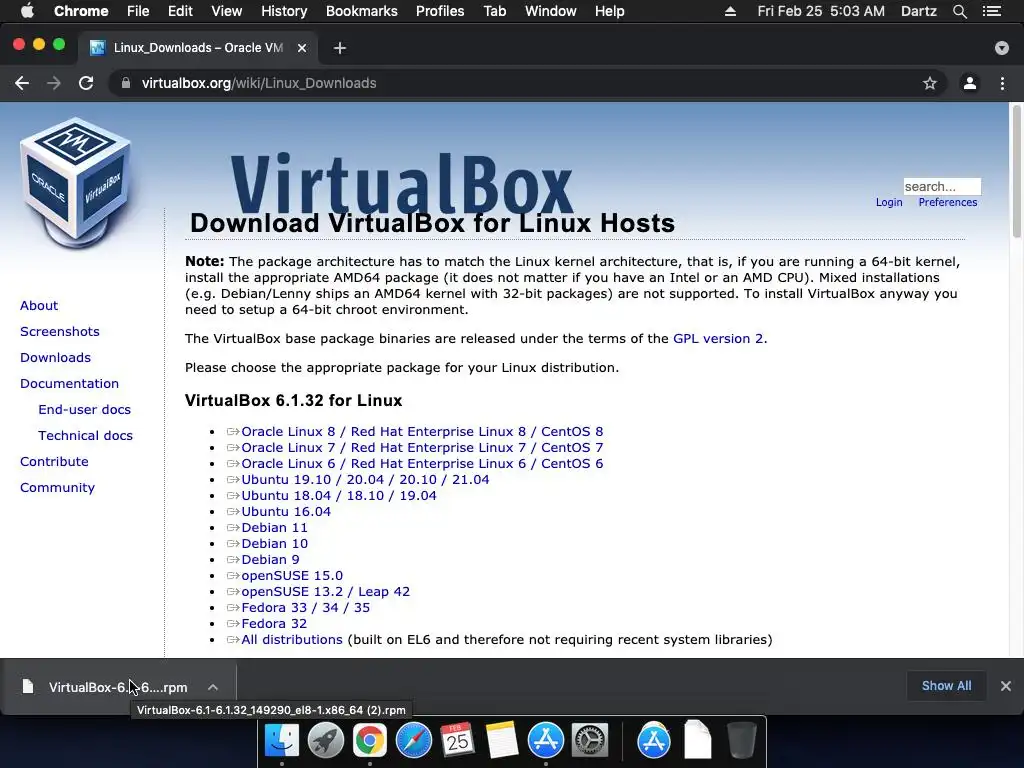1024x768 pixels.
Task: Open the Chrome profile avatar icon
Action: click(970, 83)
